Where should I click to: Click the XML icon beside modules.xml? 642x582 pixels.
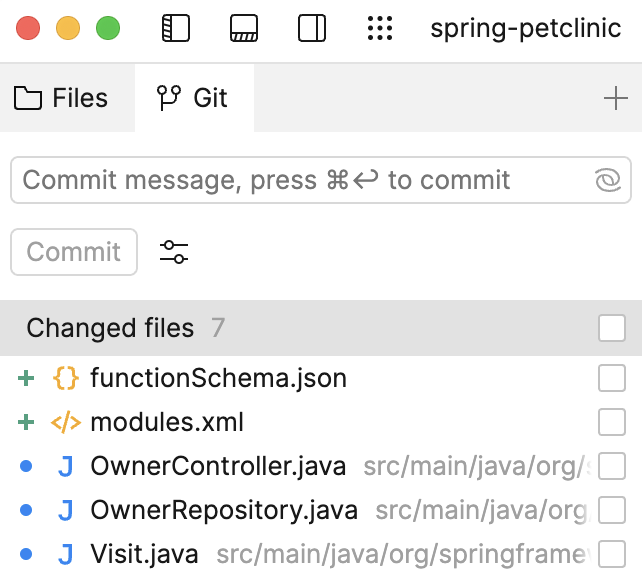(66, 422)
